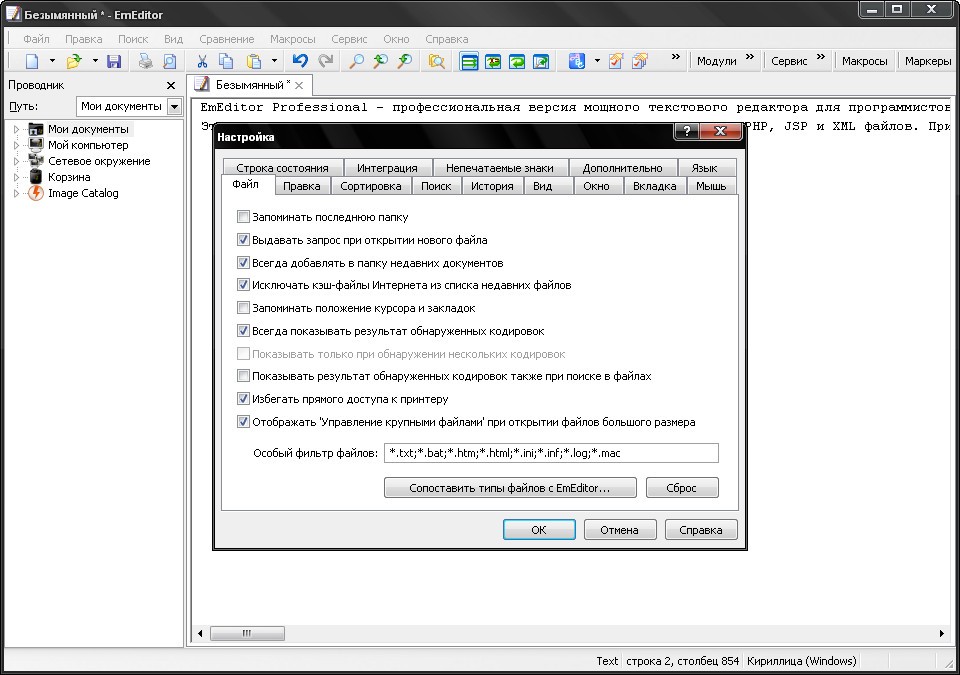Click the Отмена button
The width and height of the screenshot is (960, 675).
pyautogui.click(x=620, y=530)
